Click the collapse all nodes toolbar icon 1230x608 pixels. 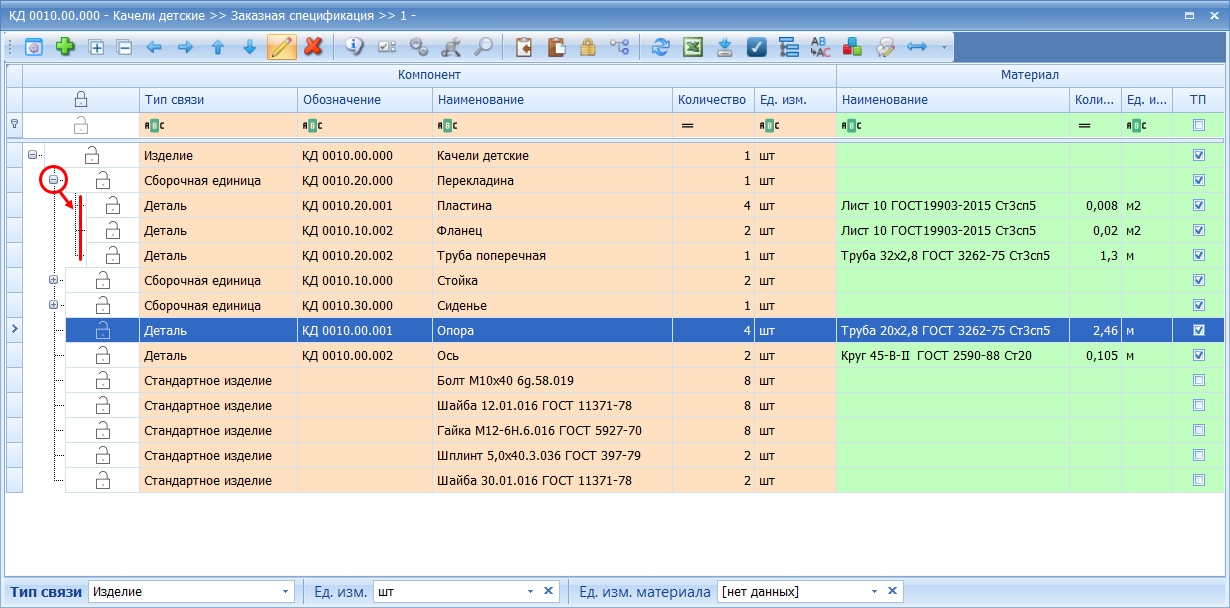pyautogui.click(x=124, y=47)
